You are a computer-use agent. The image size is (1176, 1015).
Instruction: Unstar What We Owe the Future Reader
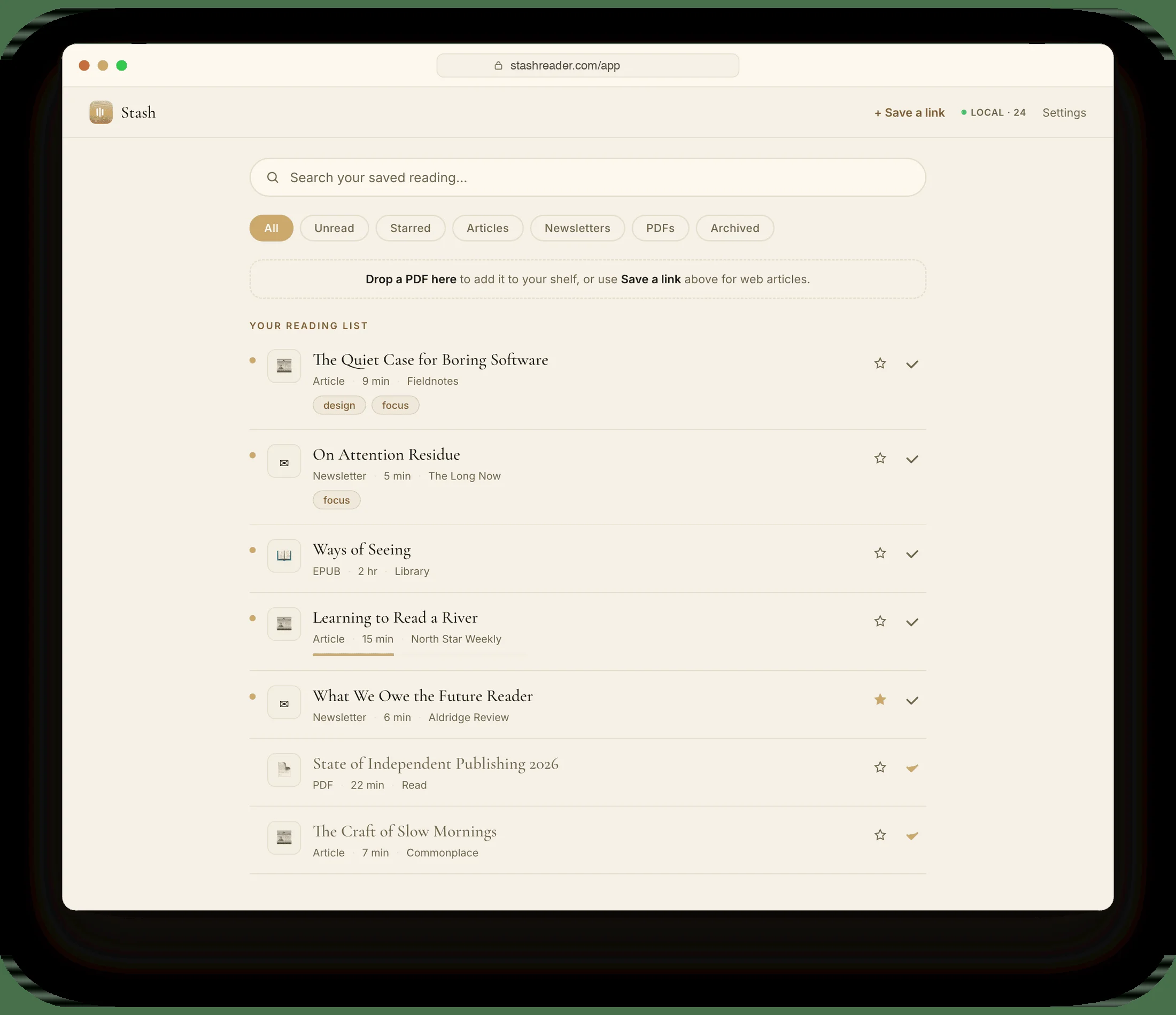[880, 700]
